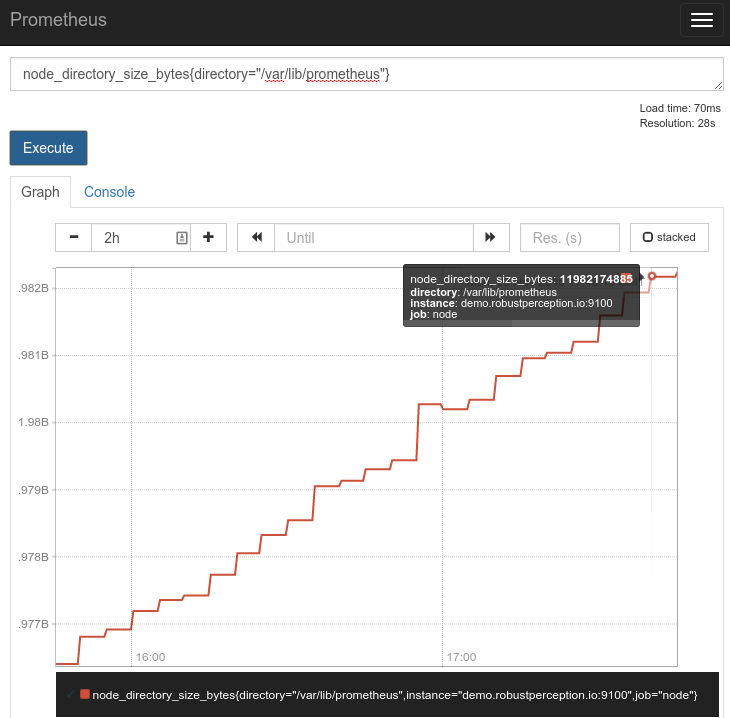
Task: Click the tooltip value 1198217488 text
Action: [596, 279]
